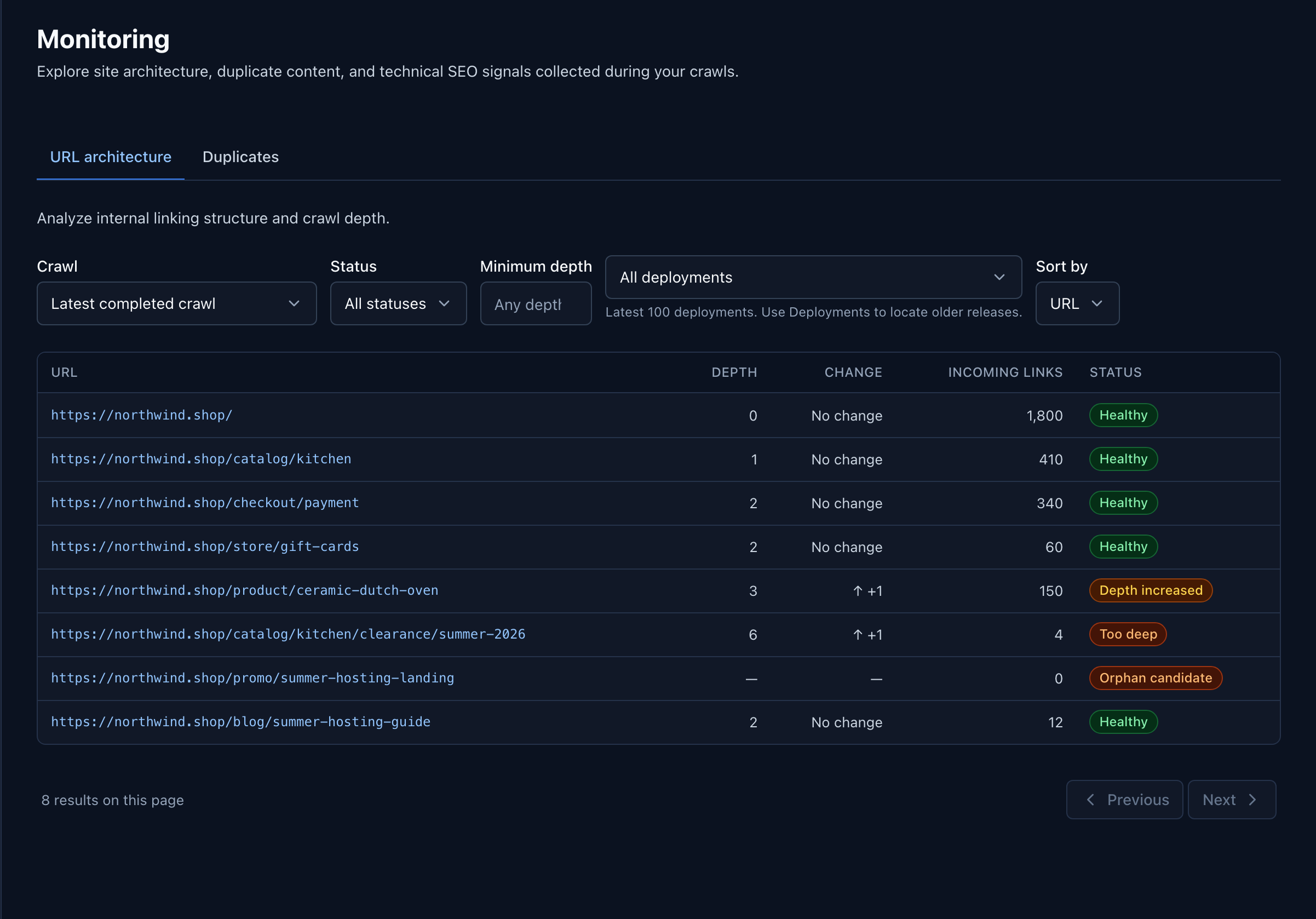This screenshot has height=919, width=1316.
Task: Open the https://northwind.shop/ link
Action: pos(142,415)
